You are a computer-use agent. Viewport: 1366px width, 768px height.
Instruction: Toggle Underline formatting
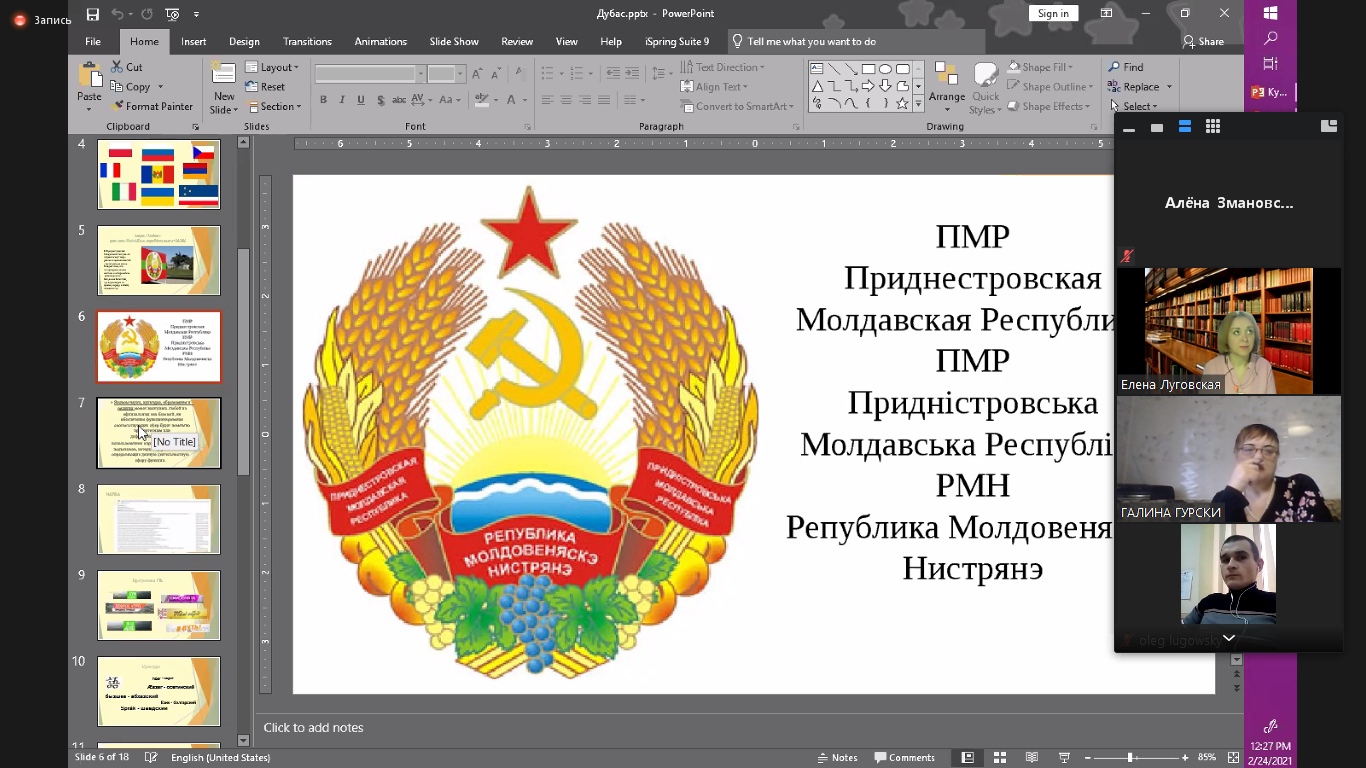tap(361, 100)
